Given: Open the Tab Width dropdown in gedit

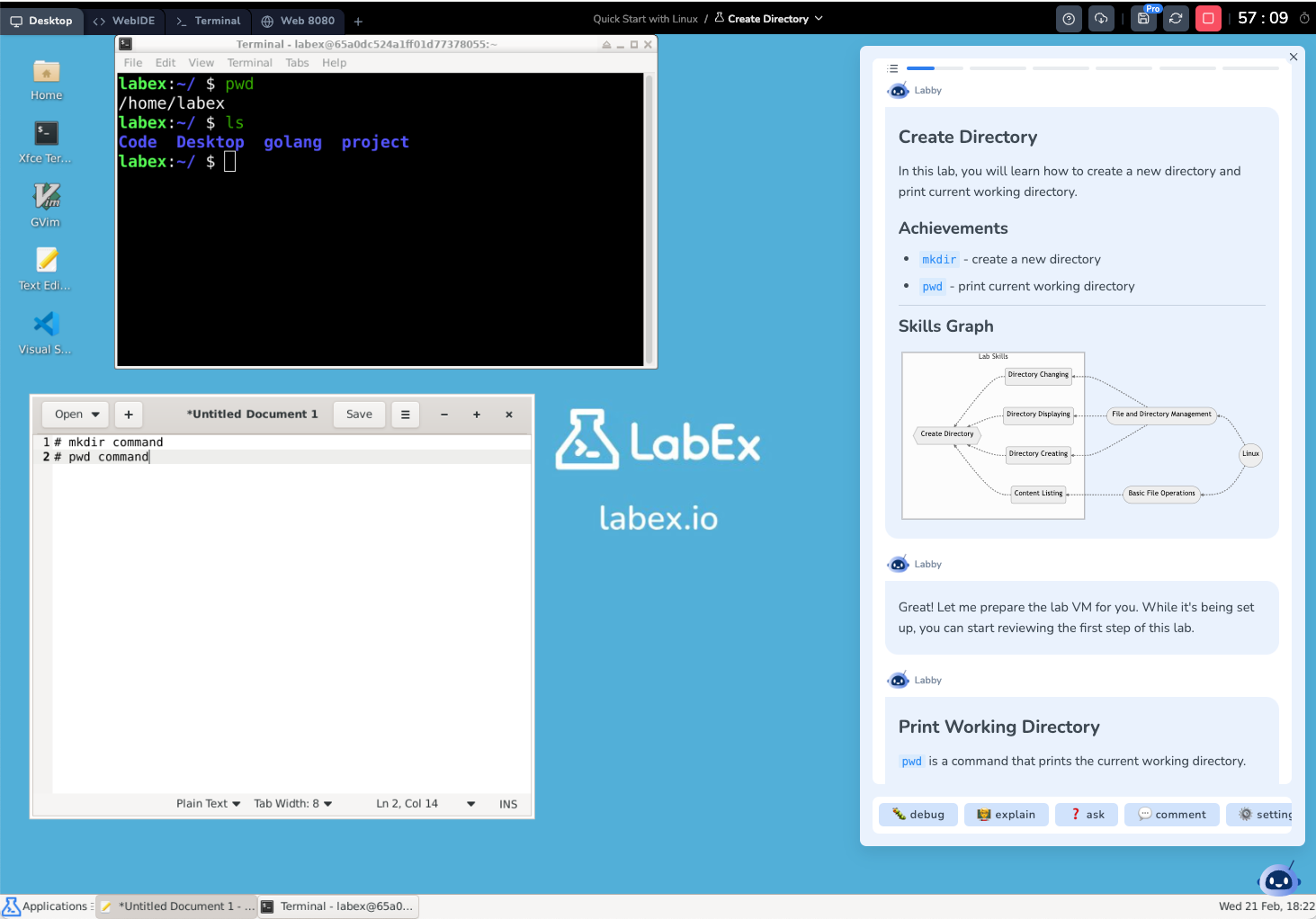Looking at the screenshot, I should point(292,803).
